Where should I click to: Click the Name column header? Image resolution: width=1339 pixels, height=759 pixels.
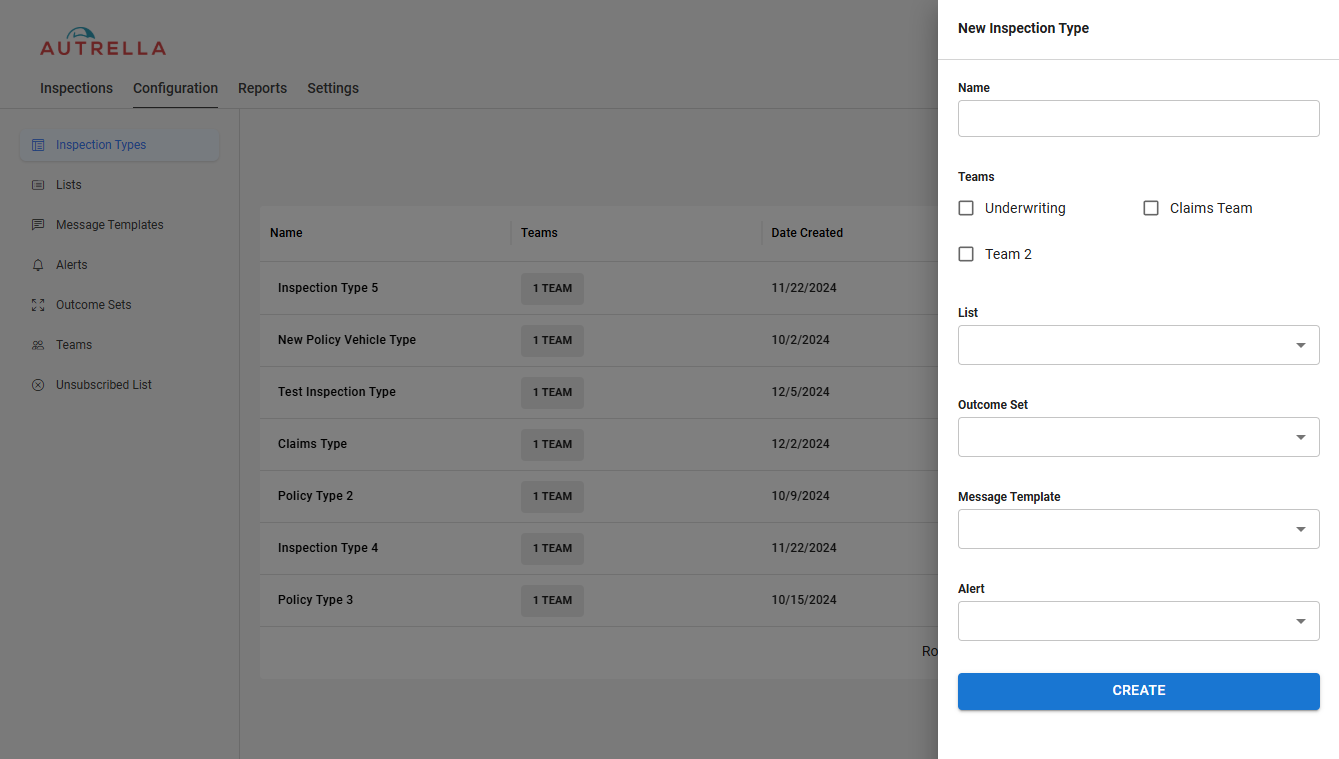point(286,233)
